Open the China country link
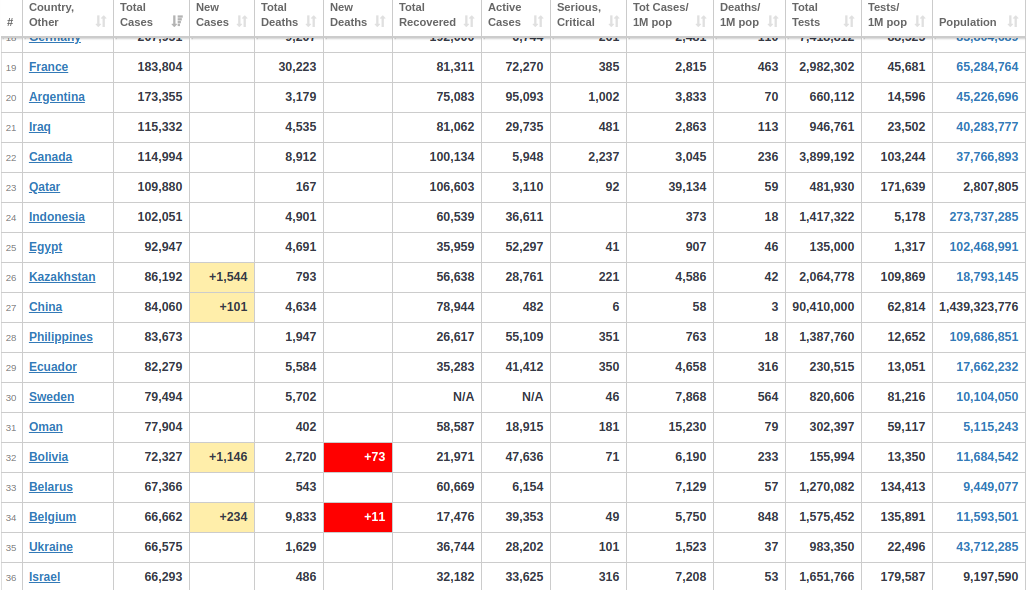 pos(46,307)
